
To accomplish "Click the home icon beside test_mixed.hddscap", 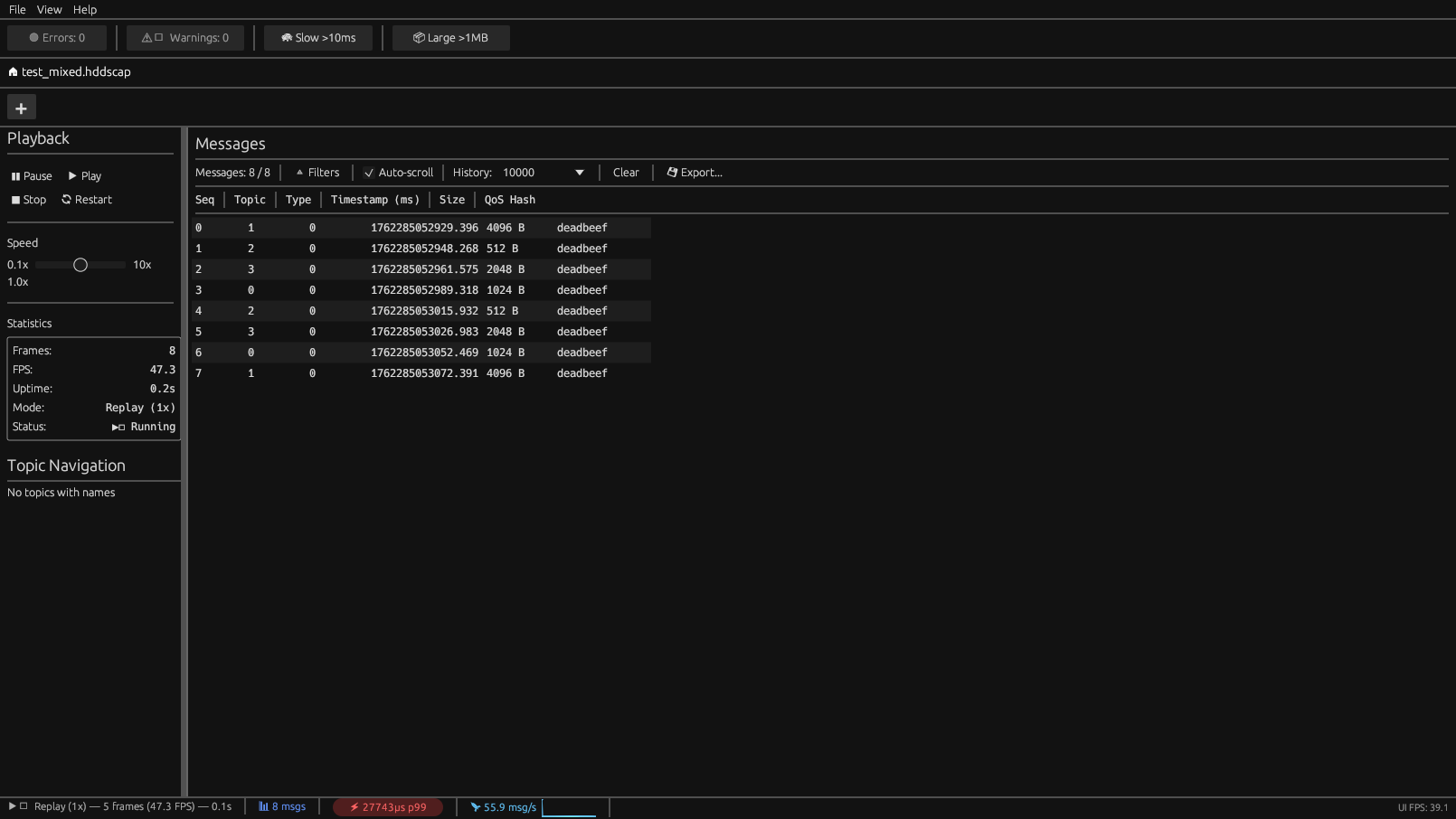I will point(12,71).
